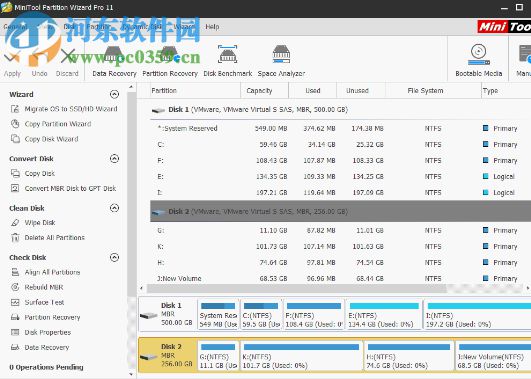The width and height of the screenshot is (531, 379).
Task: Click the horizontal scrollbar of partition list
Action: 297,289
